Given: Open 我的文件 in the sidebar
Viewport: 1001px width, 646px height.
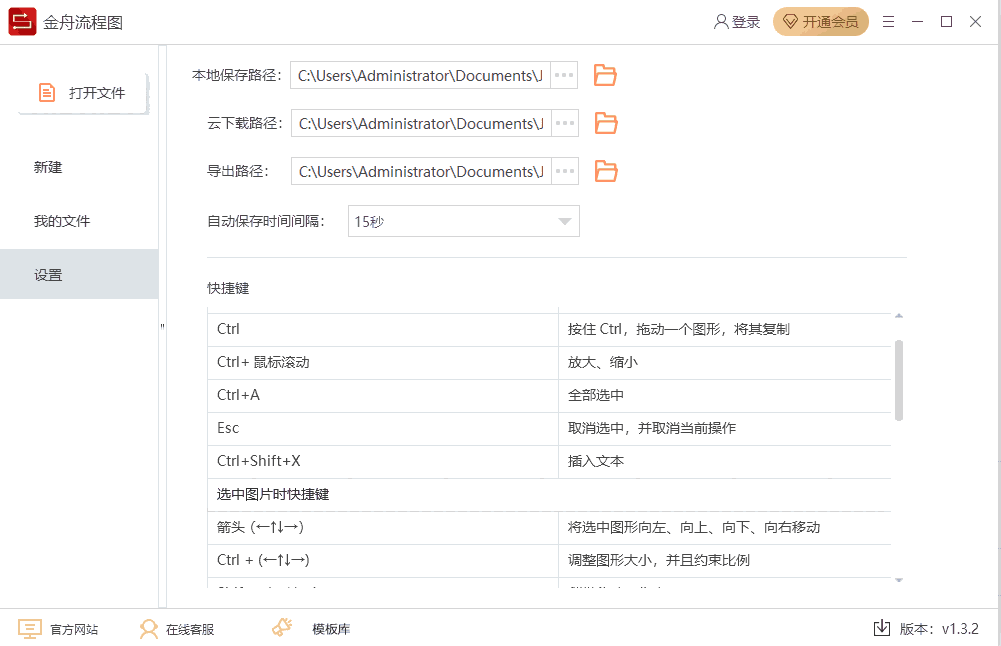Looking at the screenshot, I should (x=60, y=220).
